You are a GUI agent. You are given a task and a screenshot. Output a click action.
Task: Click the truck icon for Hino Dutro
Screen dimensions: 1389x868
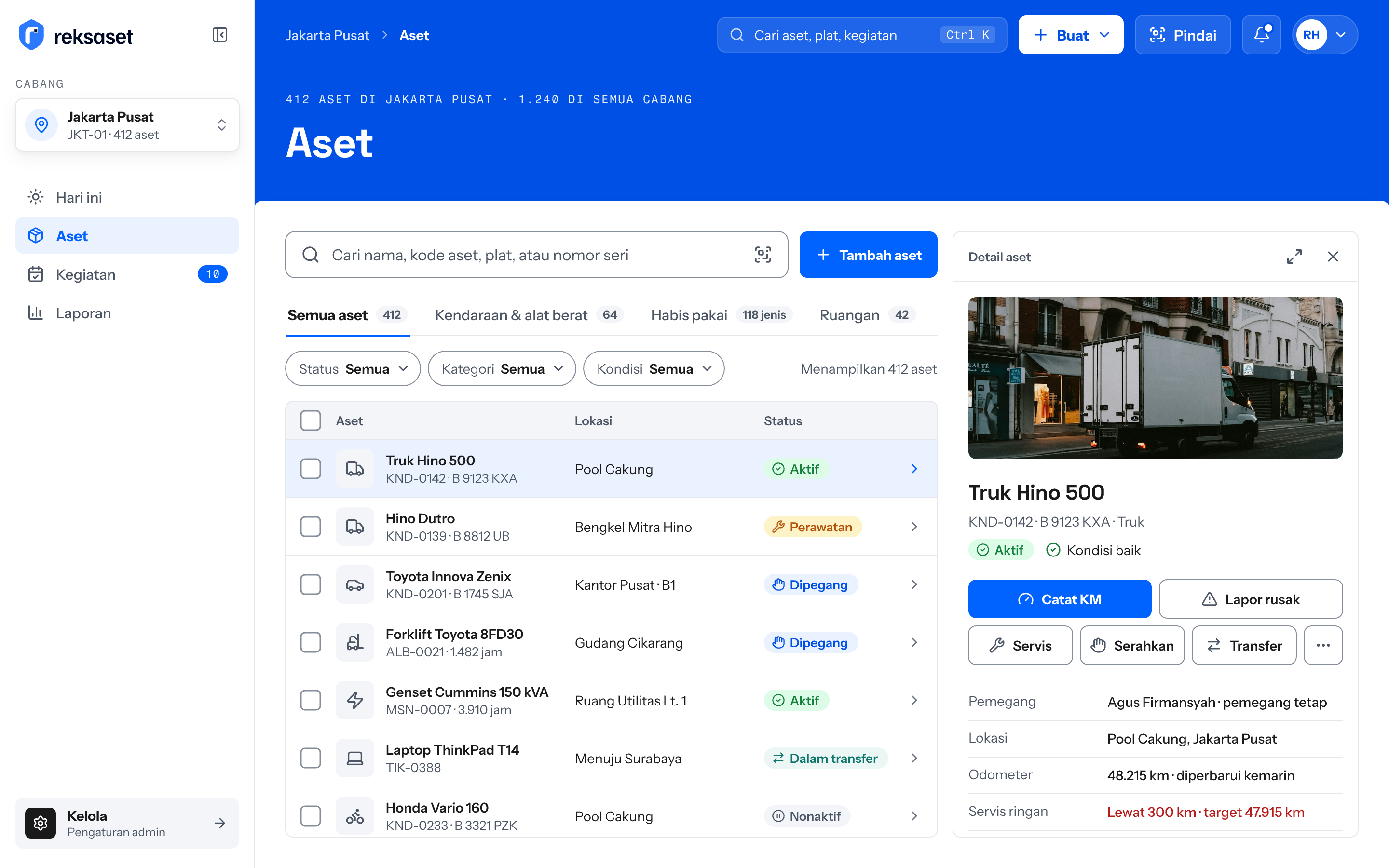point(354,527)
